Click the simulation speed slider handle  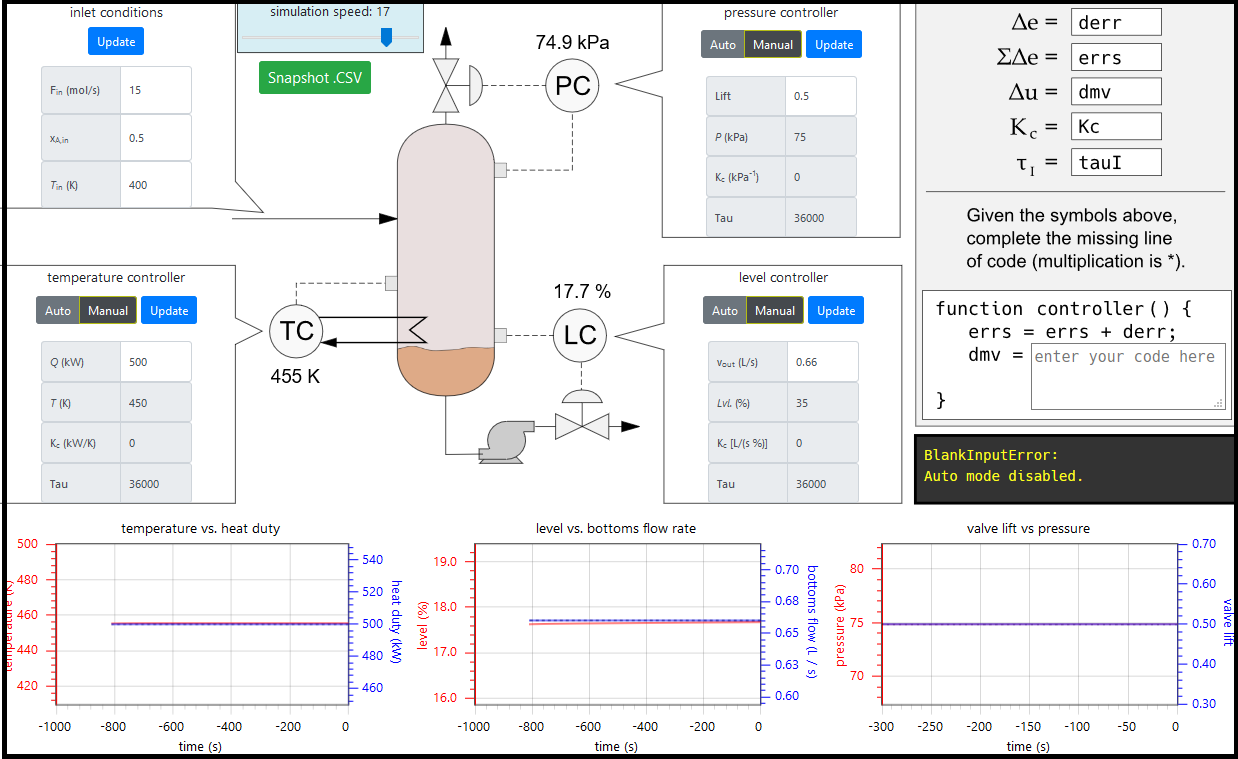[386, 37]
